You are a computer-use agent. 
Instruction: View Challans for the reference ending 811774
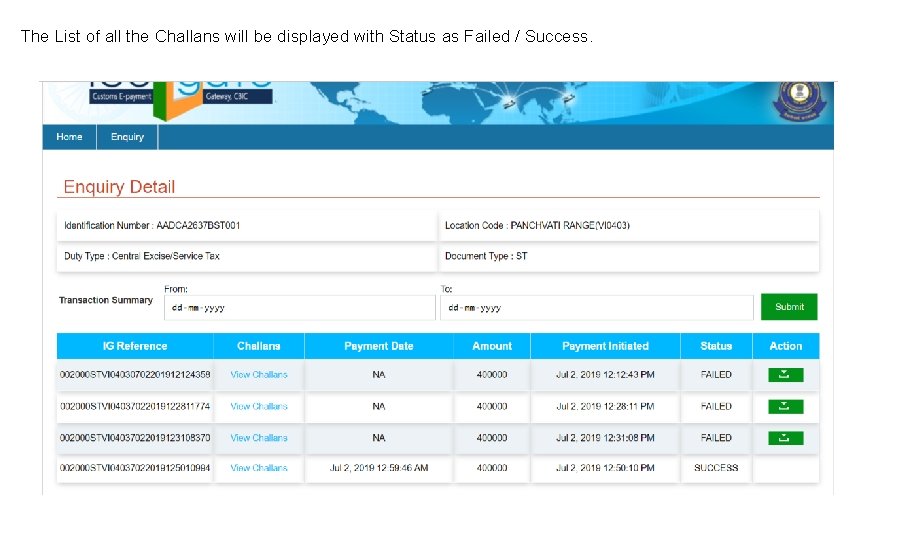[259, 406]
